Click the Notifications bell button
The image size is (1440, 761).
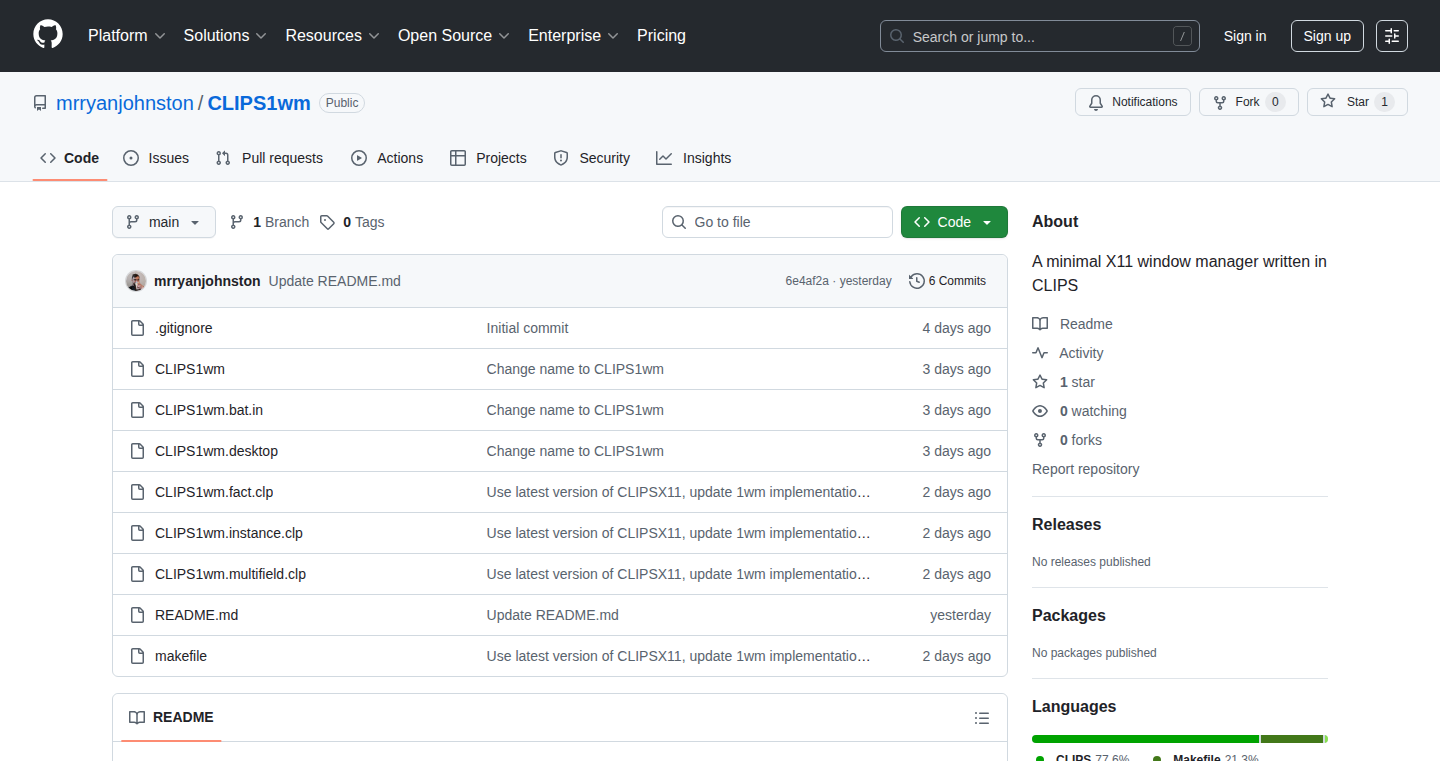click(1133, 102)
